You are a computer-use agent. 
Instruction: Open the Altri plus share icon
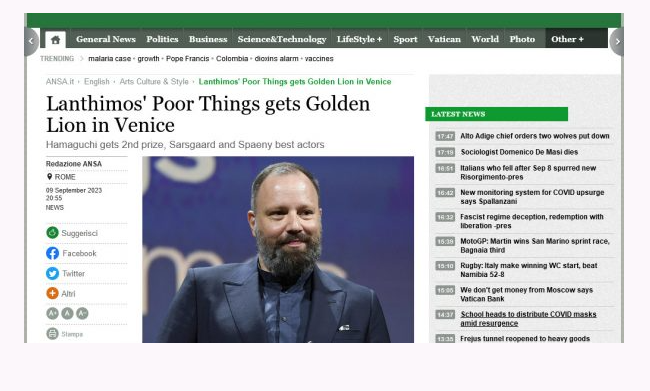click(52, 293)
